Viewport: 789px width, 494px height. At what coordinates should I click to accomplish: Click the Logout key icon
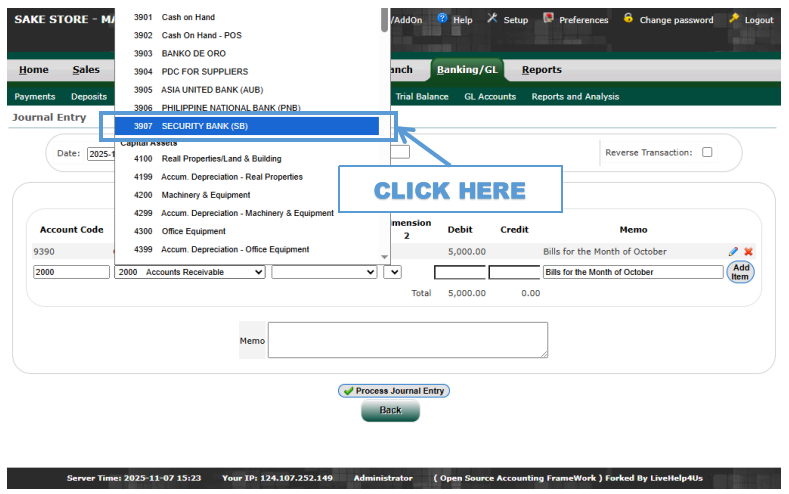734,19
